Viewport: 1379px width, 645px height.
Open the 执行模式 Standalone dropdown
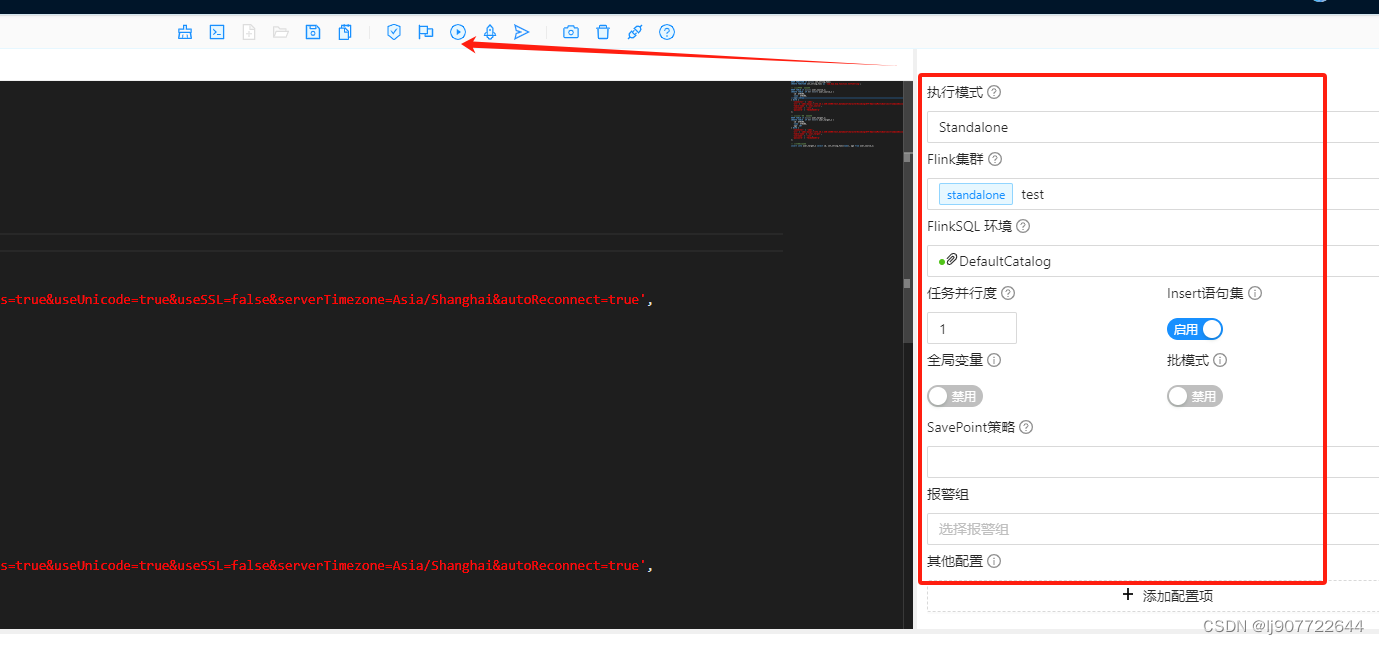coord(1153,127)
